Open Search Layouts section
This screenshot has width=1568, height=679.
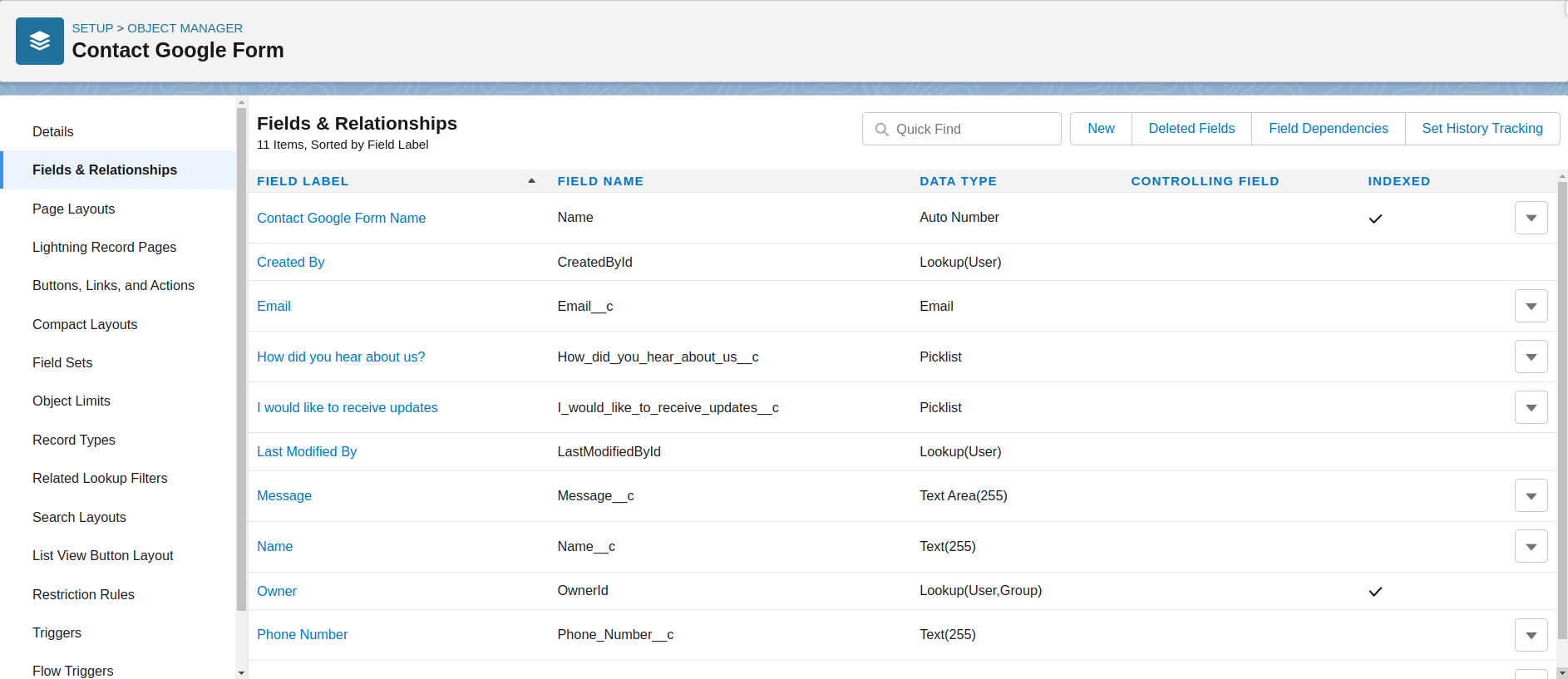80,517
